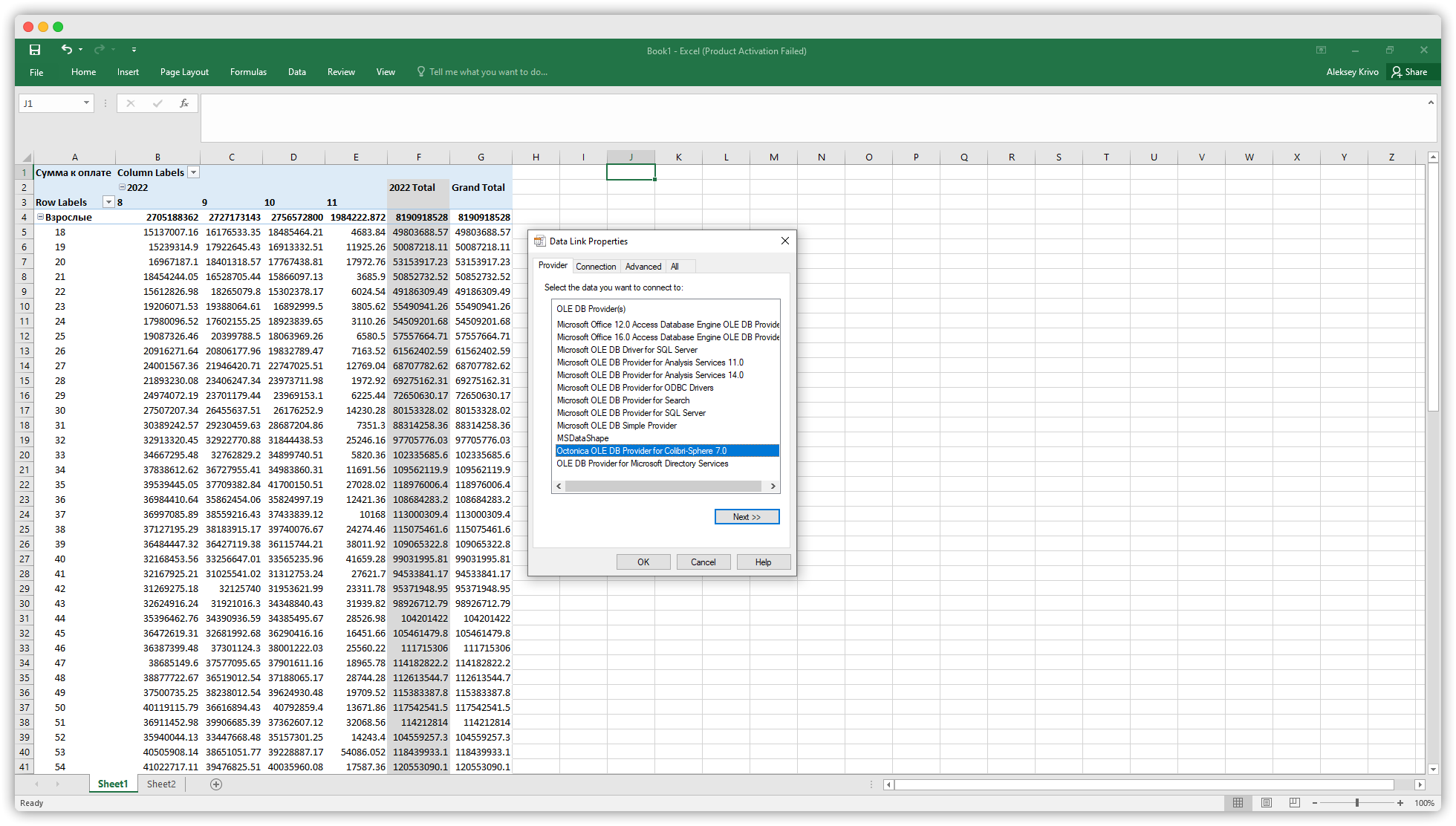Click the horizontal scrollbar right arrow
Screen dimensions: 1456x826
[1420, 784]
